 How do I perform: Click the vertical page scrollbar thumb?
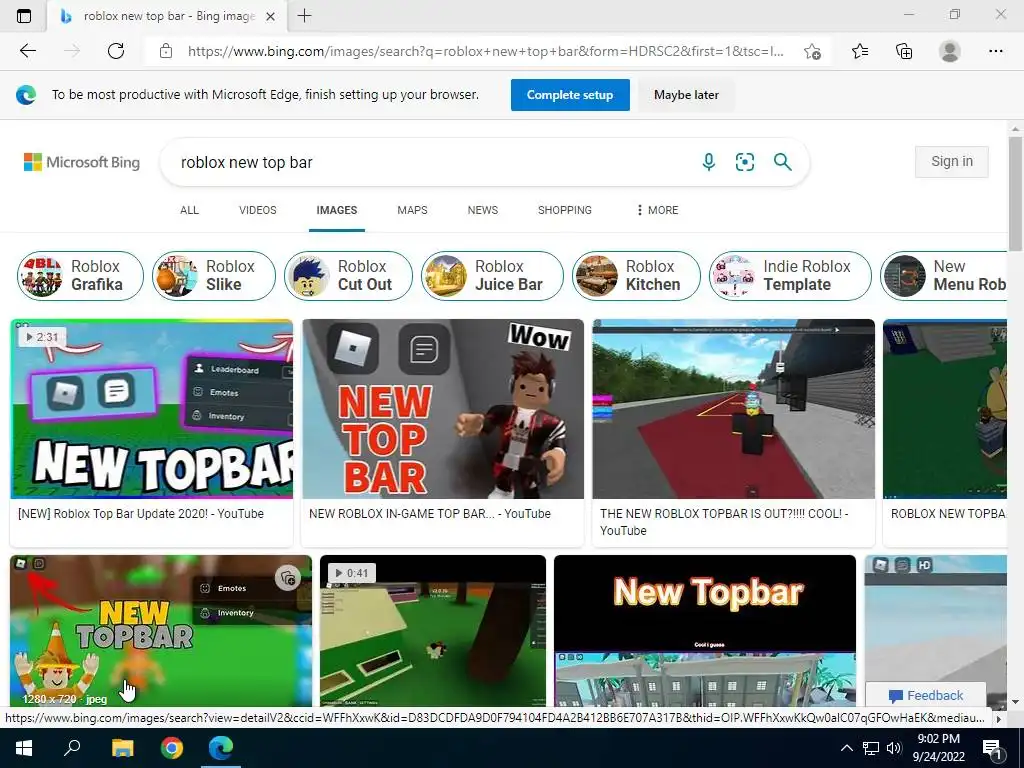[x=1015, y=193]
